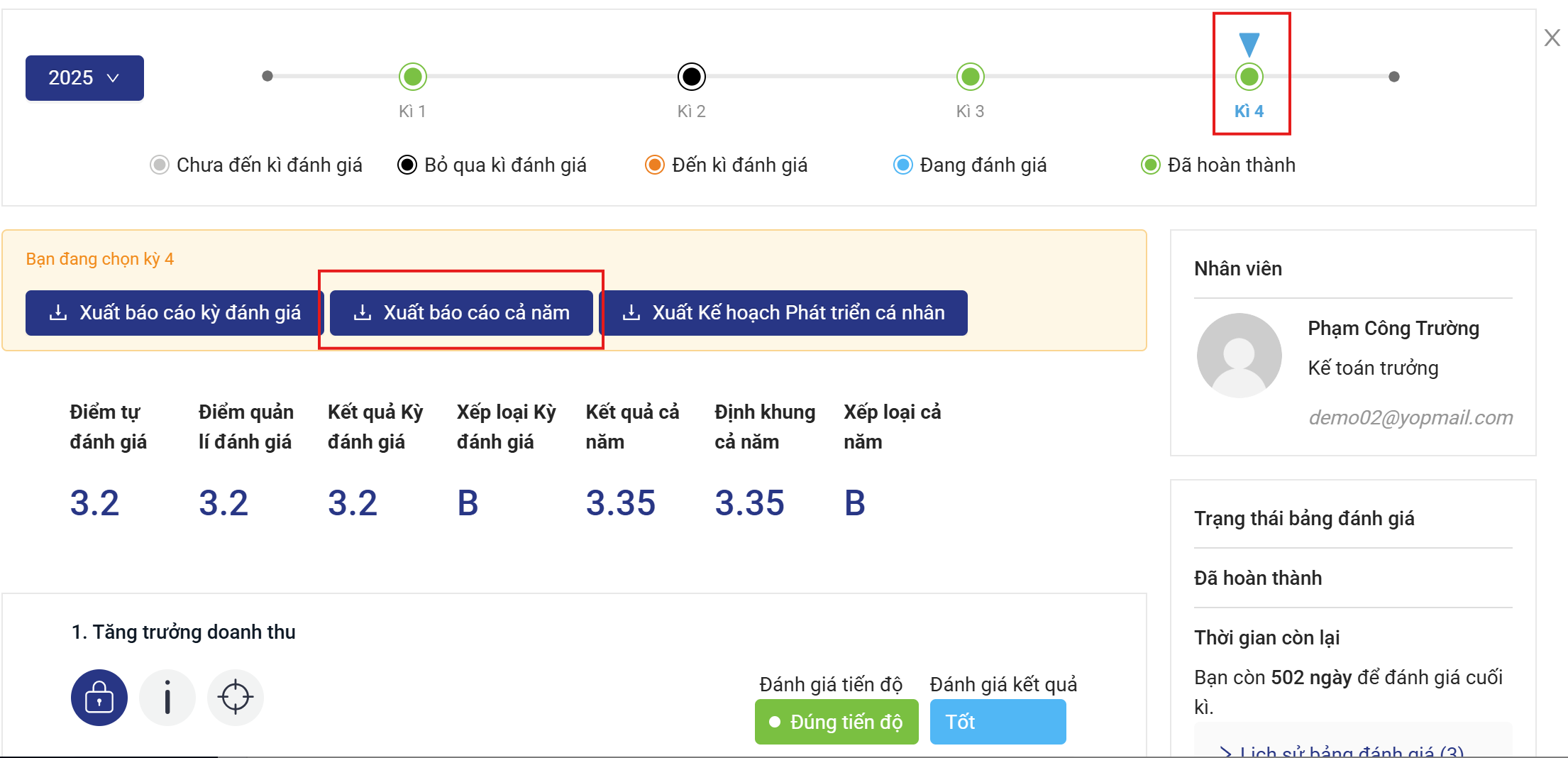Expand Lịch sử bảng đánh giá history
Viewport: 1568px width, 758px height.
pyautogui.click(x=1341, y=751)
